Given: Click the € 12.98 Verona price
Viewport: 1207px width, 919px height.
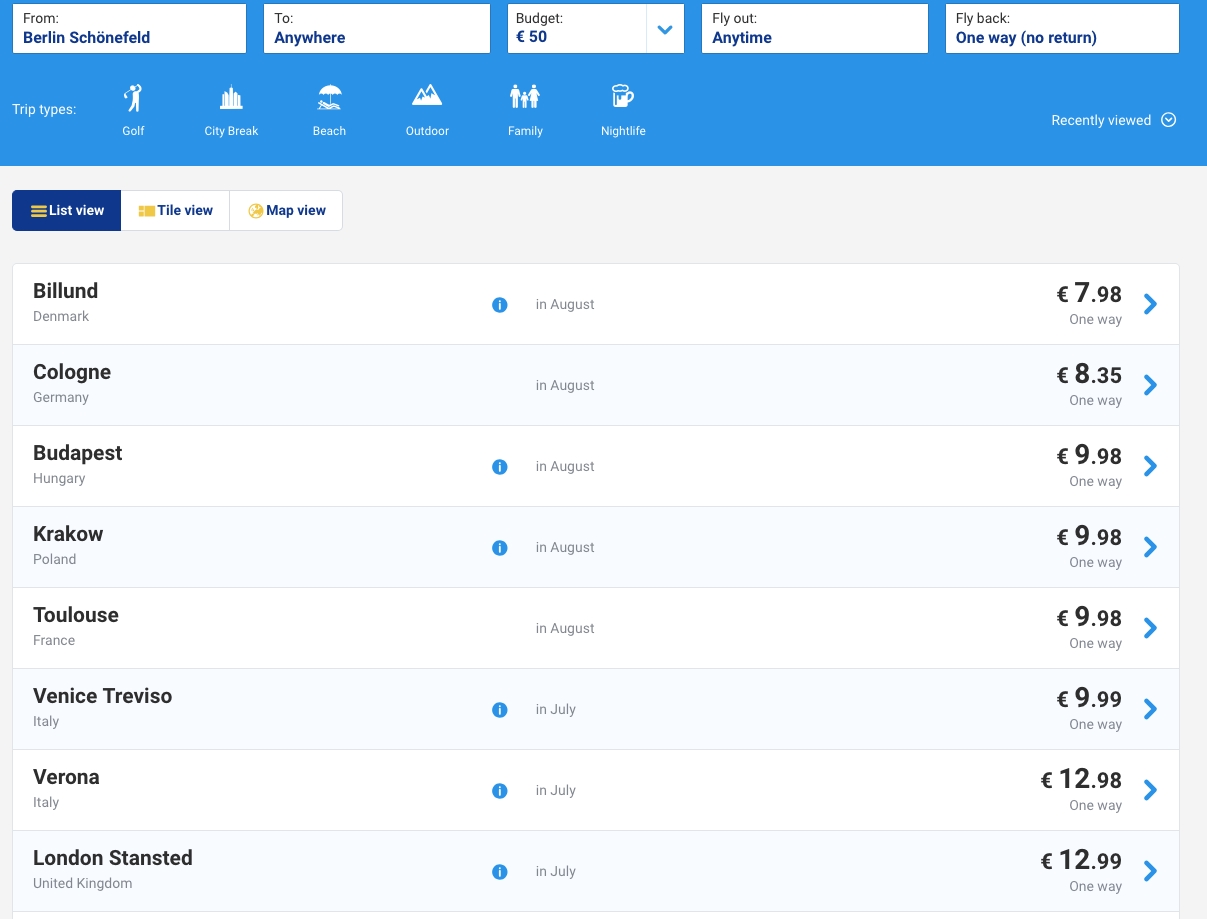Looking at the screenshot, I should coord(1081,779).
